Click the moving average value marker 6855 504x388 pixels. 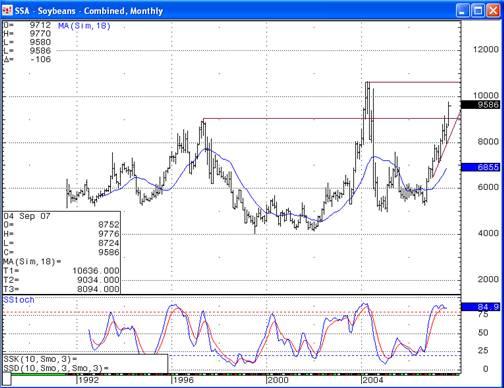[x=480, y=167]
